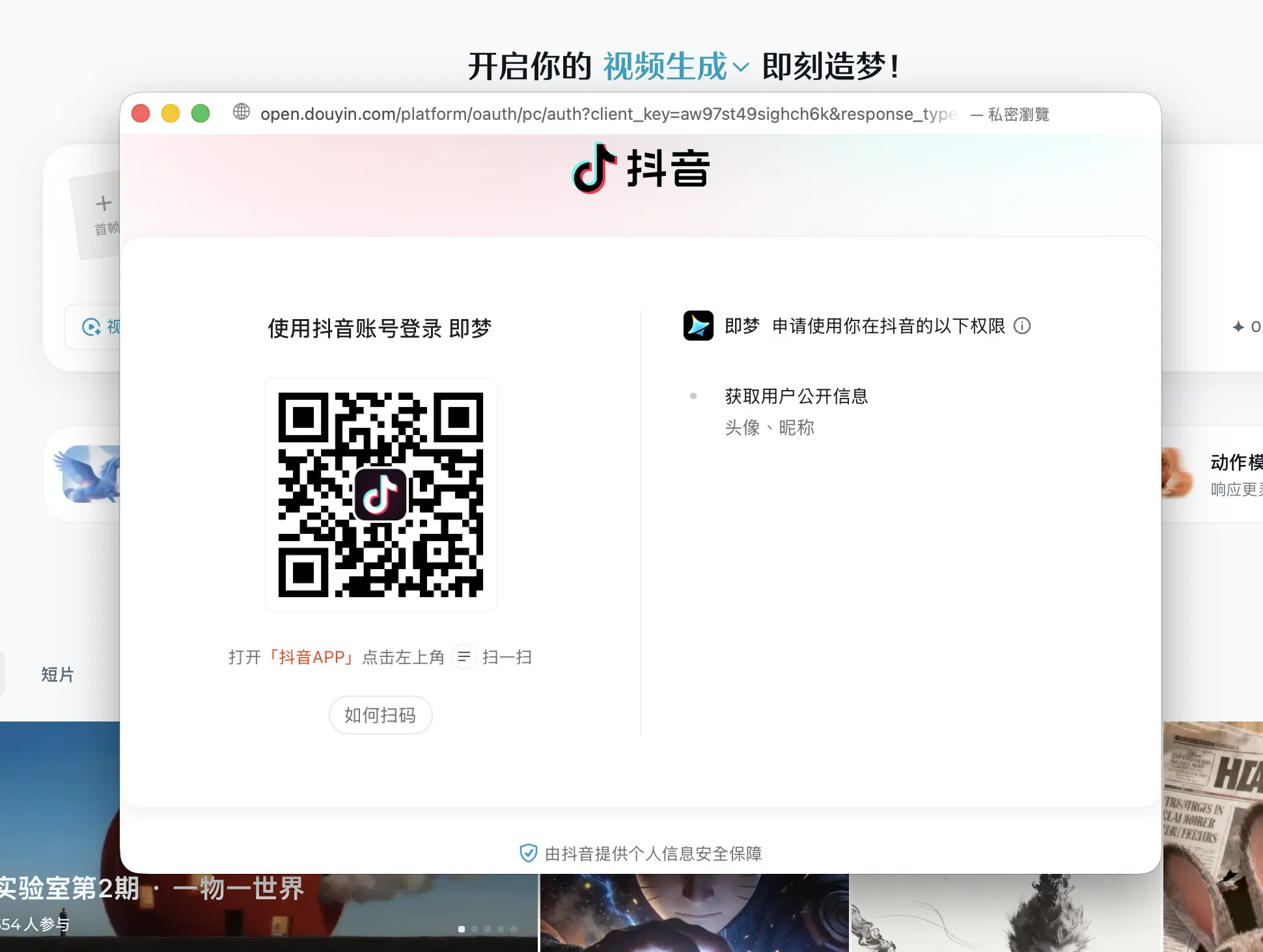The height and width of the screenshot is (952, 1263).
Task: Close the Douyin login popup window
Action: (x=141, y=113)
